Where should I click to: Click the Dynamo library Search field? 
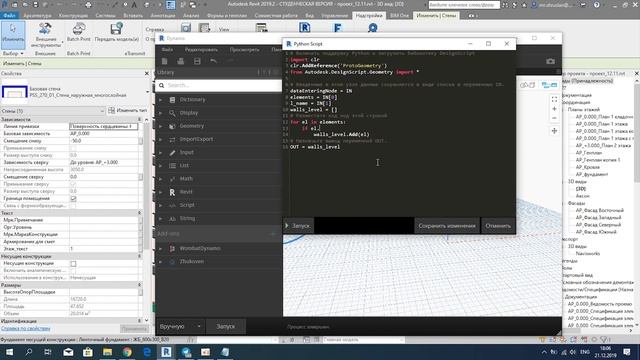219,85
